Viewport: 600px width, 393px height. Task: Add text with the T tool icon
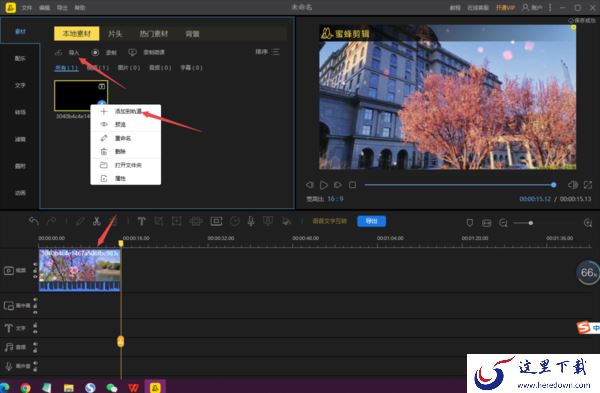(141, 221)
